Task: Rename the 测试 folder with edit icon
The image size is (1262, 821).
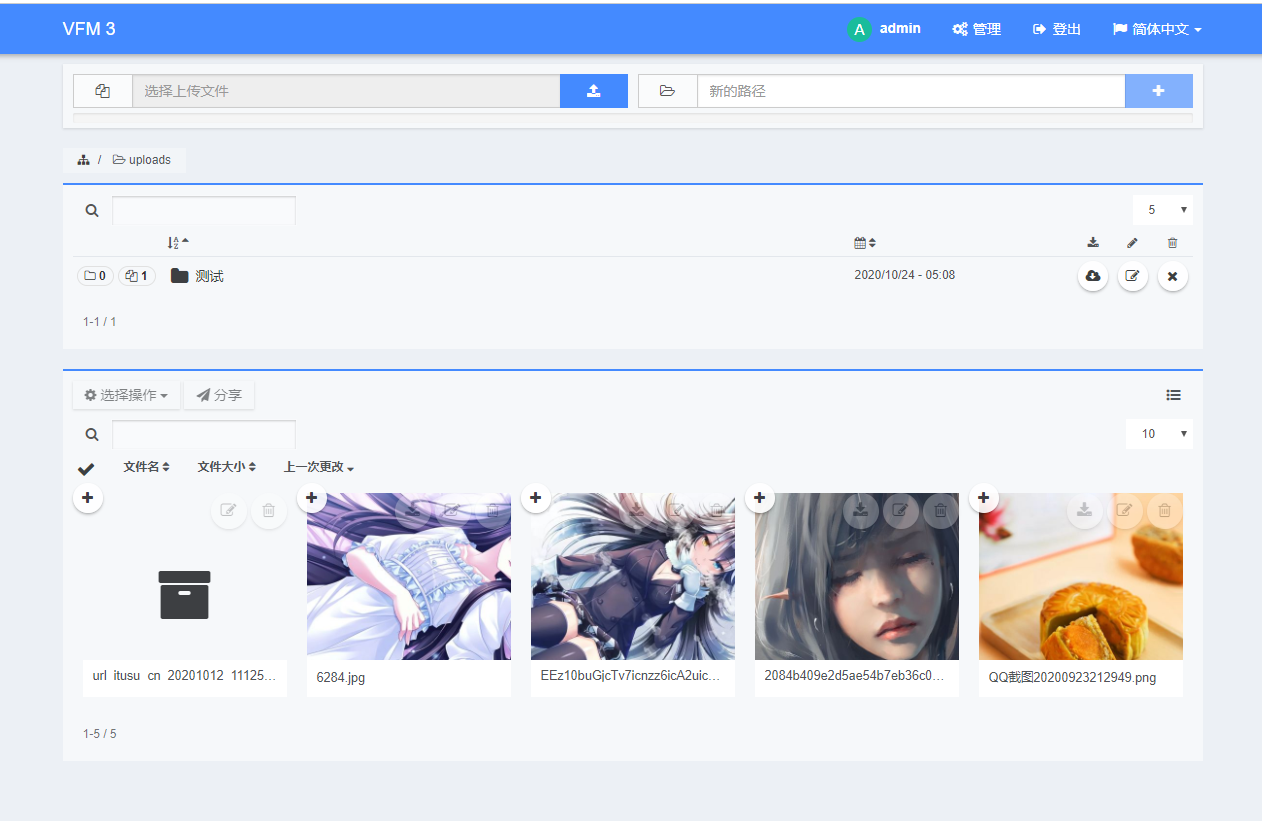Action: tap(1133, 276)
